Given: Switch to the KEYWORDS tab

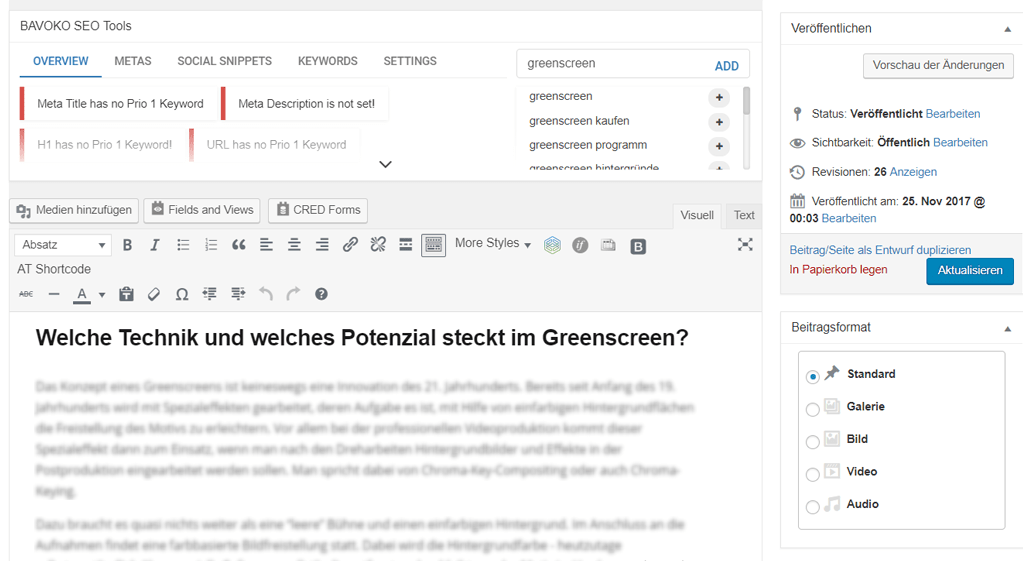Looking at the screenshot, I should coord(328,61).
